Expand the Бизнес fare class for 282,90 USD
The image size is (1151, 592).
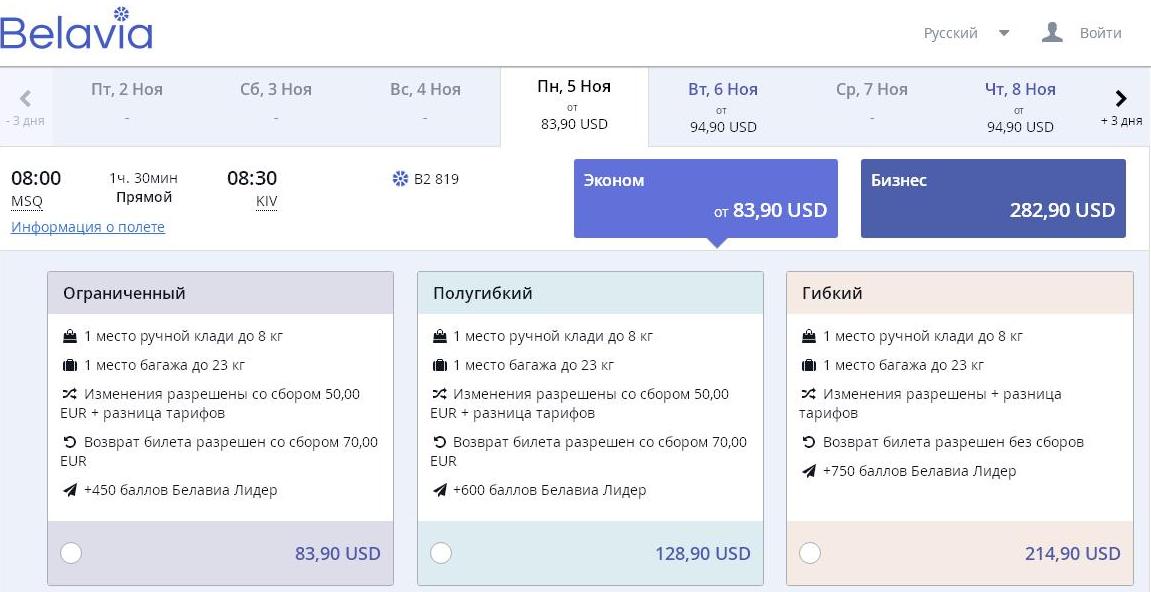(x=992, y=198)
